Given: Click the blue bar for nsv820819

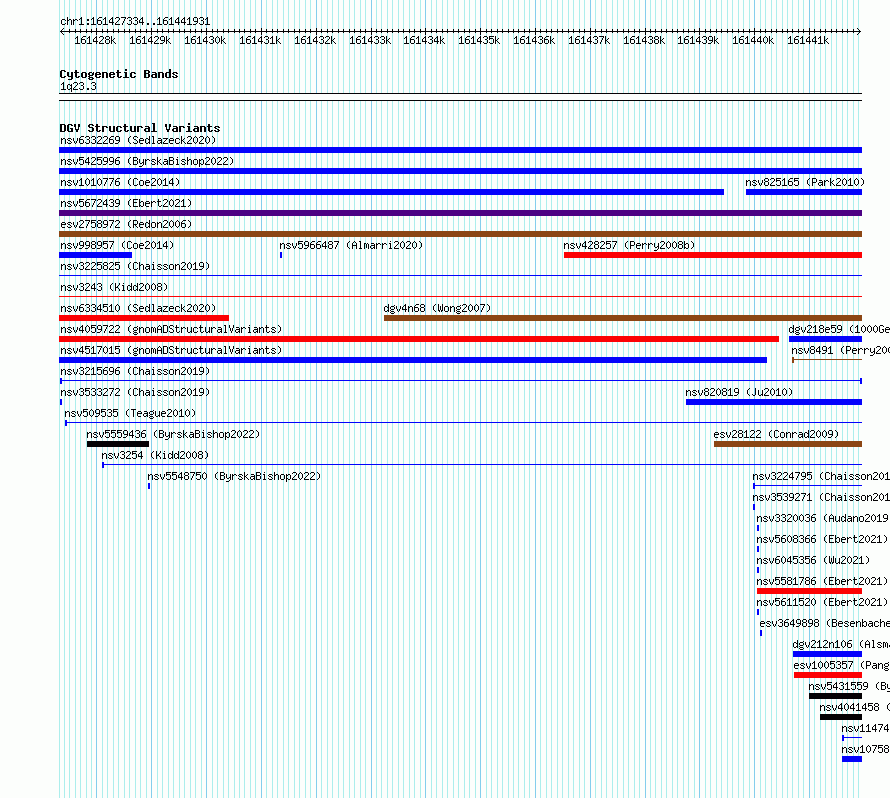Looking at the screenshot, I should pyautogui.click(x=774, y=402).
